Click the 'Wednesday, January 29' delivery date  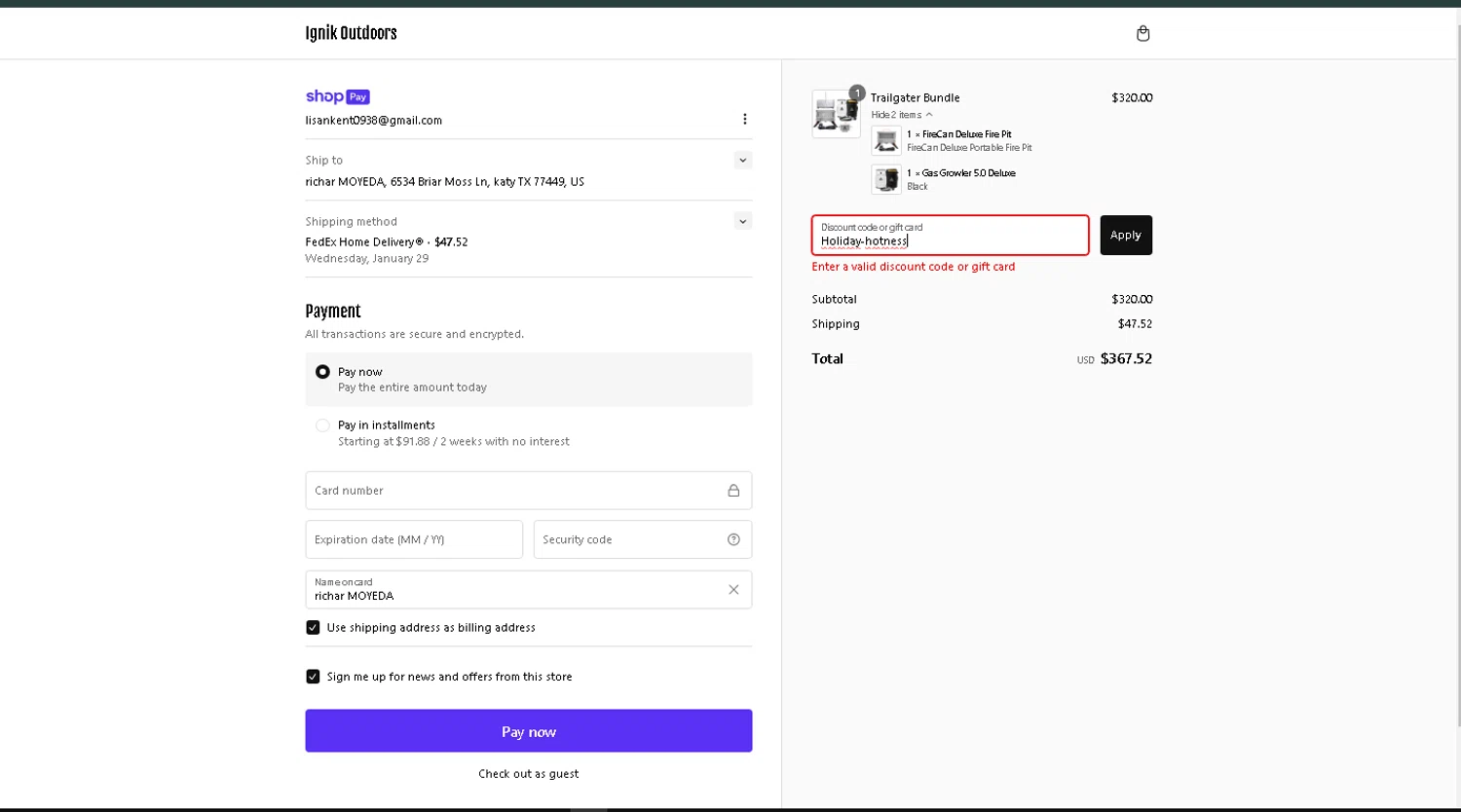point(367,259)
